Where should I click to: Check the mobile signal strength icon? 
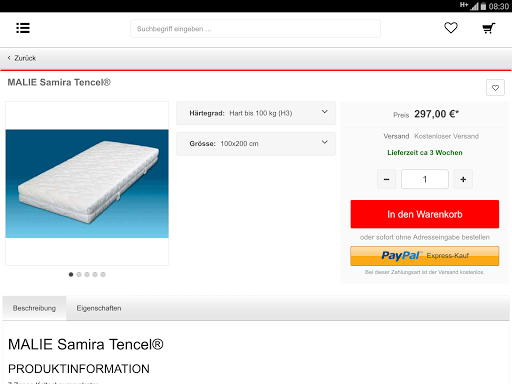click(474, 6)
